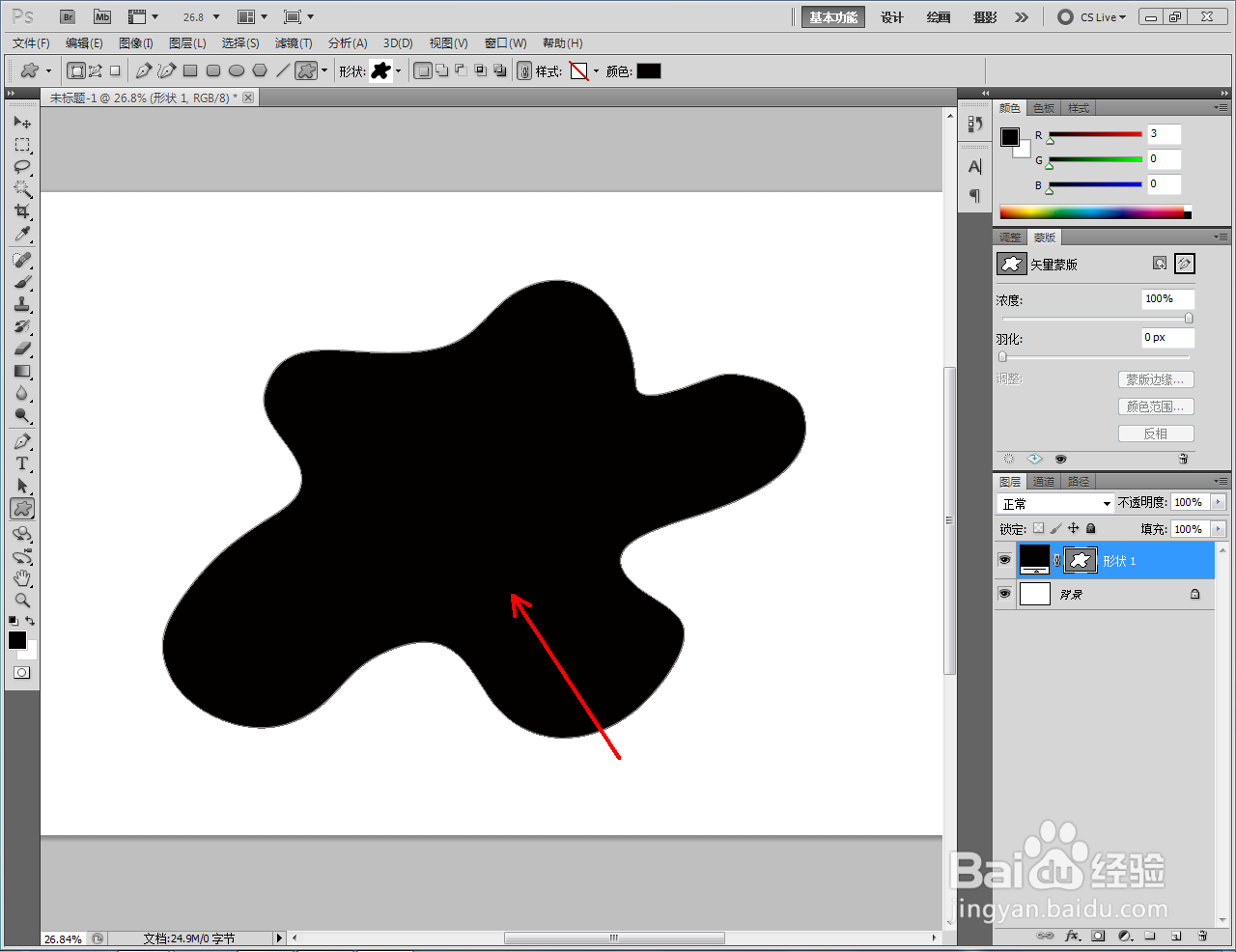This screenshot has height=952, width=1236.
Task: Click the layer style fx icon
Action: tap(1072, 936)
